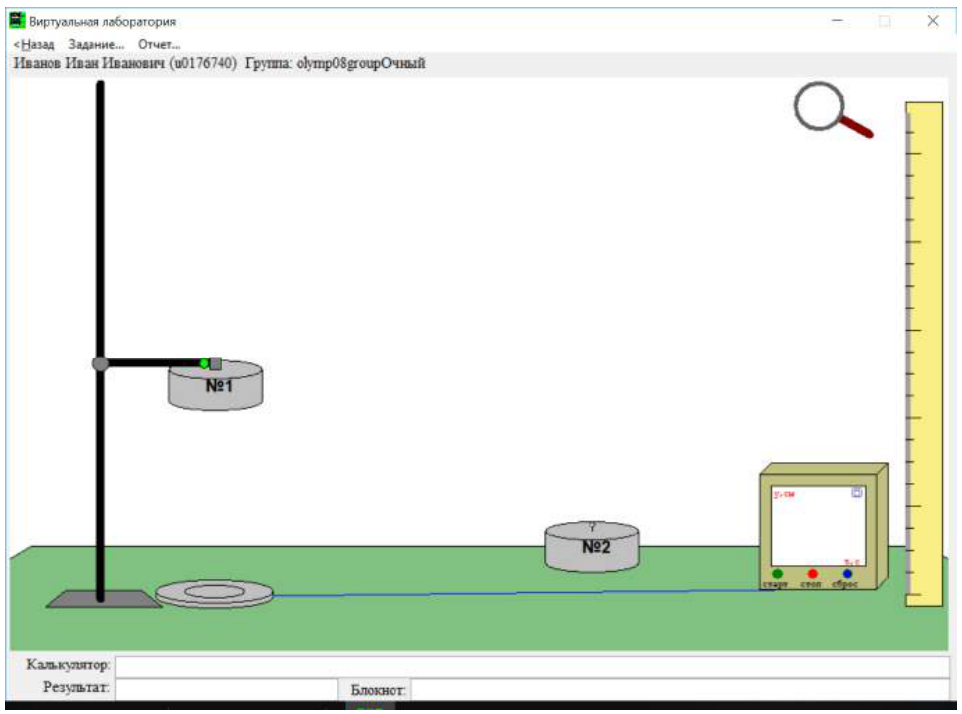Click the Результат field
Viewport: 962px width, 714px height.
point(226,688)
